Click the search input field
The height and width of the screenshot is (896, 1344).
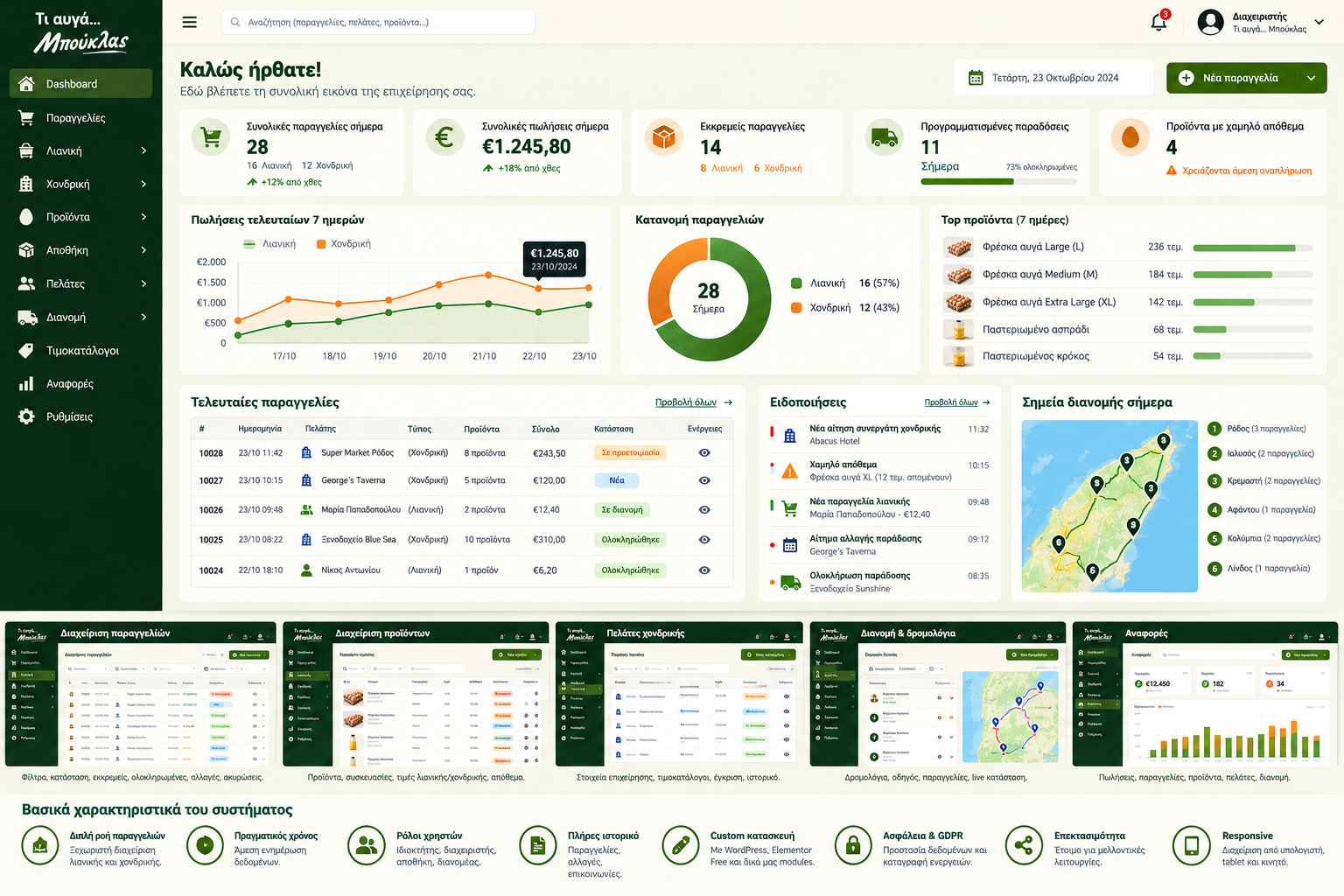[378, 22]
